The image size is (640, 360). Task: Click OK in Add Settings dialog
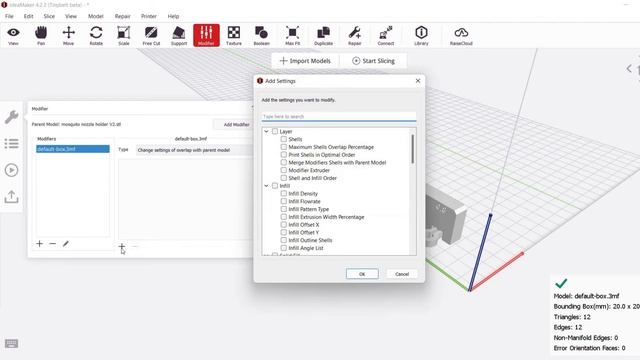tap(362, 274)
